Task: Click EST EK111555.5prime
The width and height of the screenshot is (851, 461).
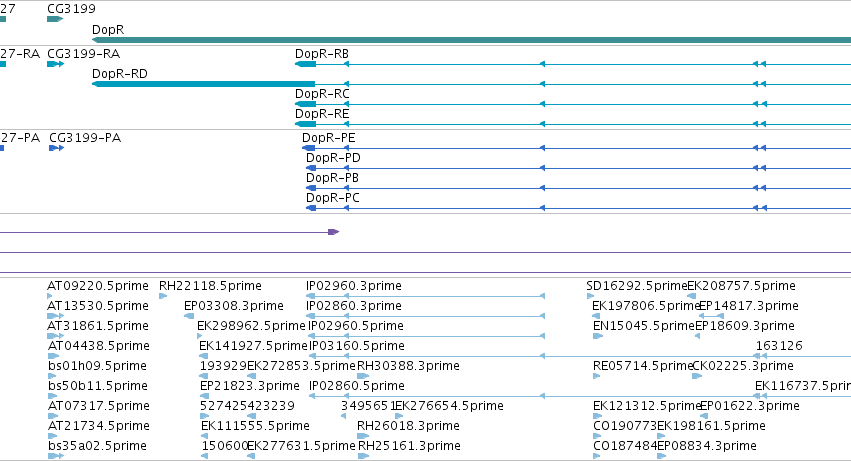Action: (x=255, y=426)
